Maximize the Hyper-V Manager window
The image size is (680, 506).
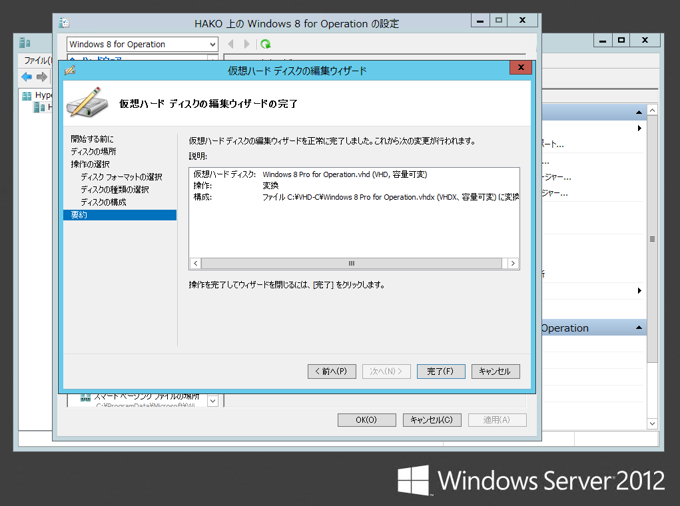(x=621, y=40)
